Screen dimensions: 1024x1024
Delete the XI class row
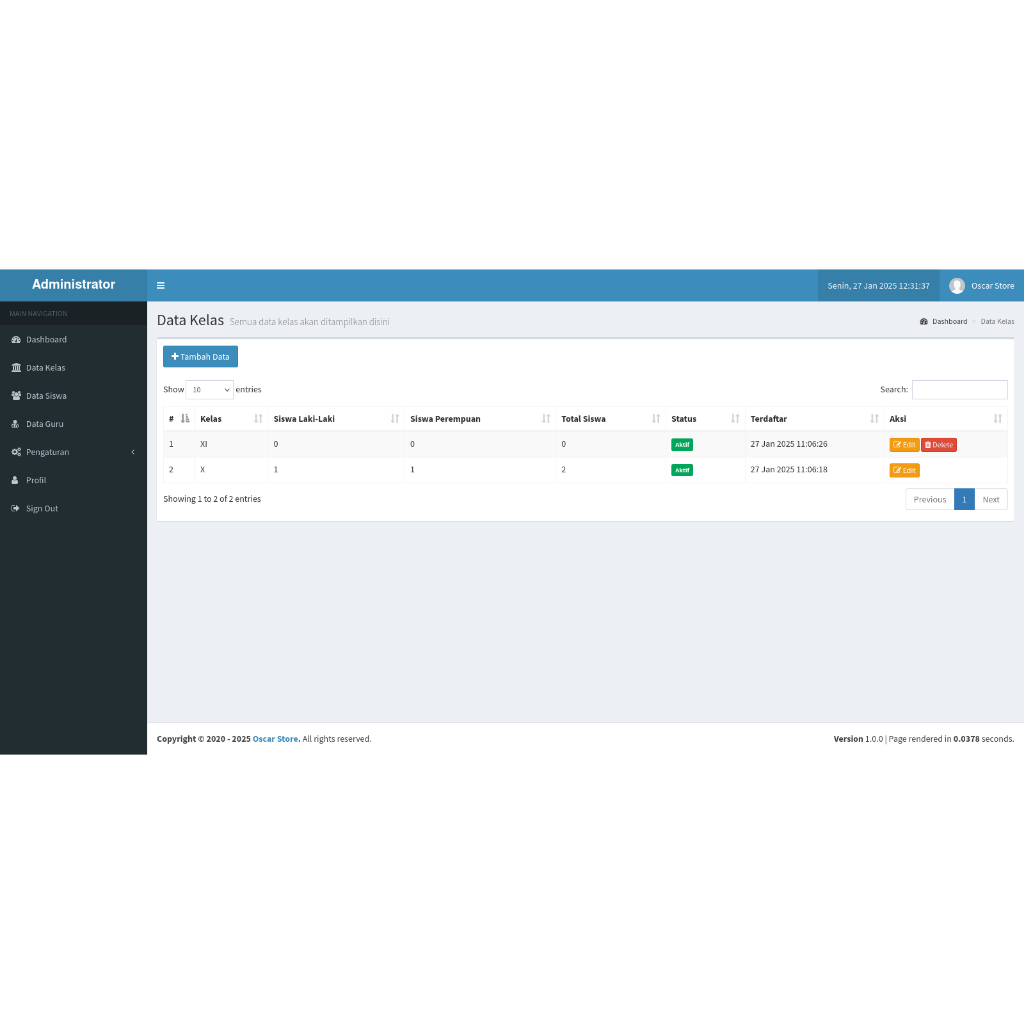pos(939,445)
